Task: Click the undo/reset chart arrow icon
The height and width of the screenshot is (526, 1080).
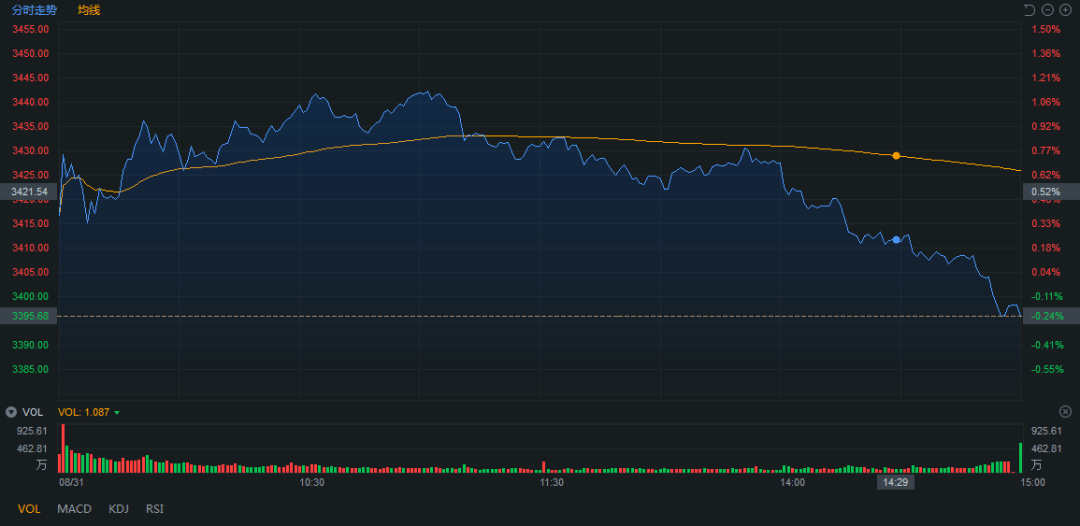Action: point(1029,10)
